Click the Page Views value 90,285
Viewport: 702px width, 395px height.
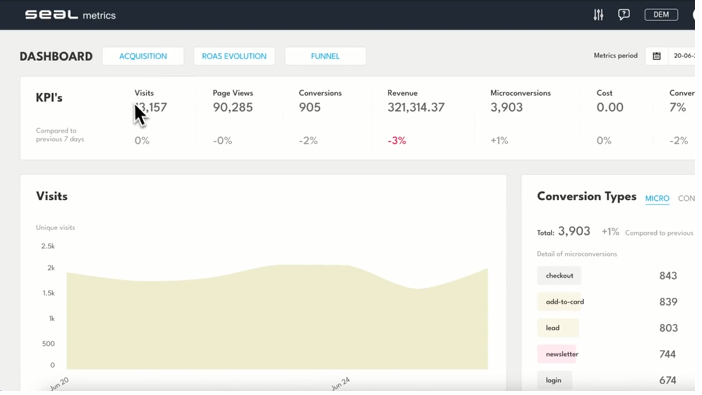coord(232,107)
